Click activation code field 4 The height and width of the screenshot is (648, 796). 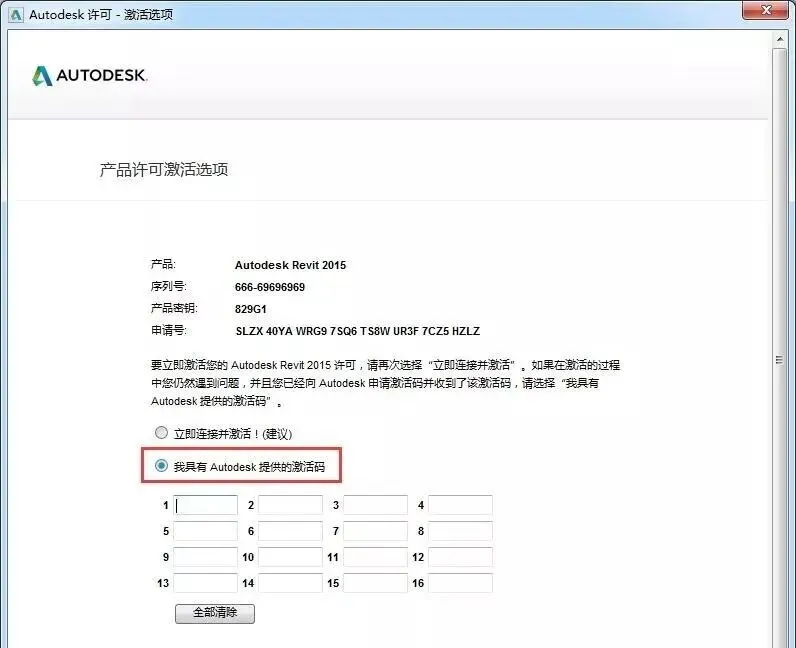460,505
